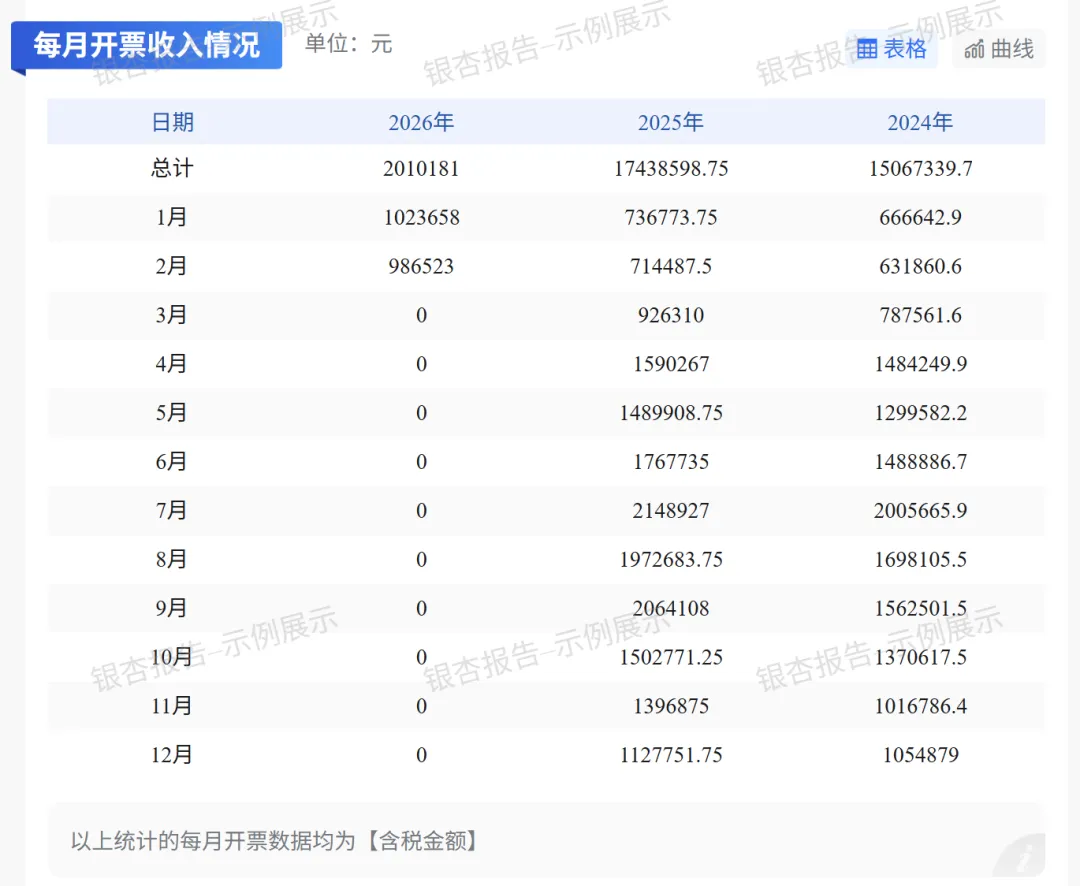Select the 2026 zero value in 12月 row
This screenshot has height=886, width=1080.
pos(422,756)
